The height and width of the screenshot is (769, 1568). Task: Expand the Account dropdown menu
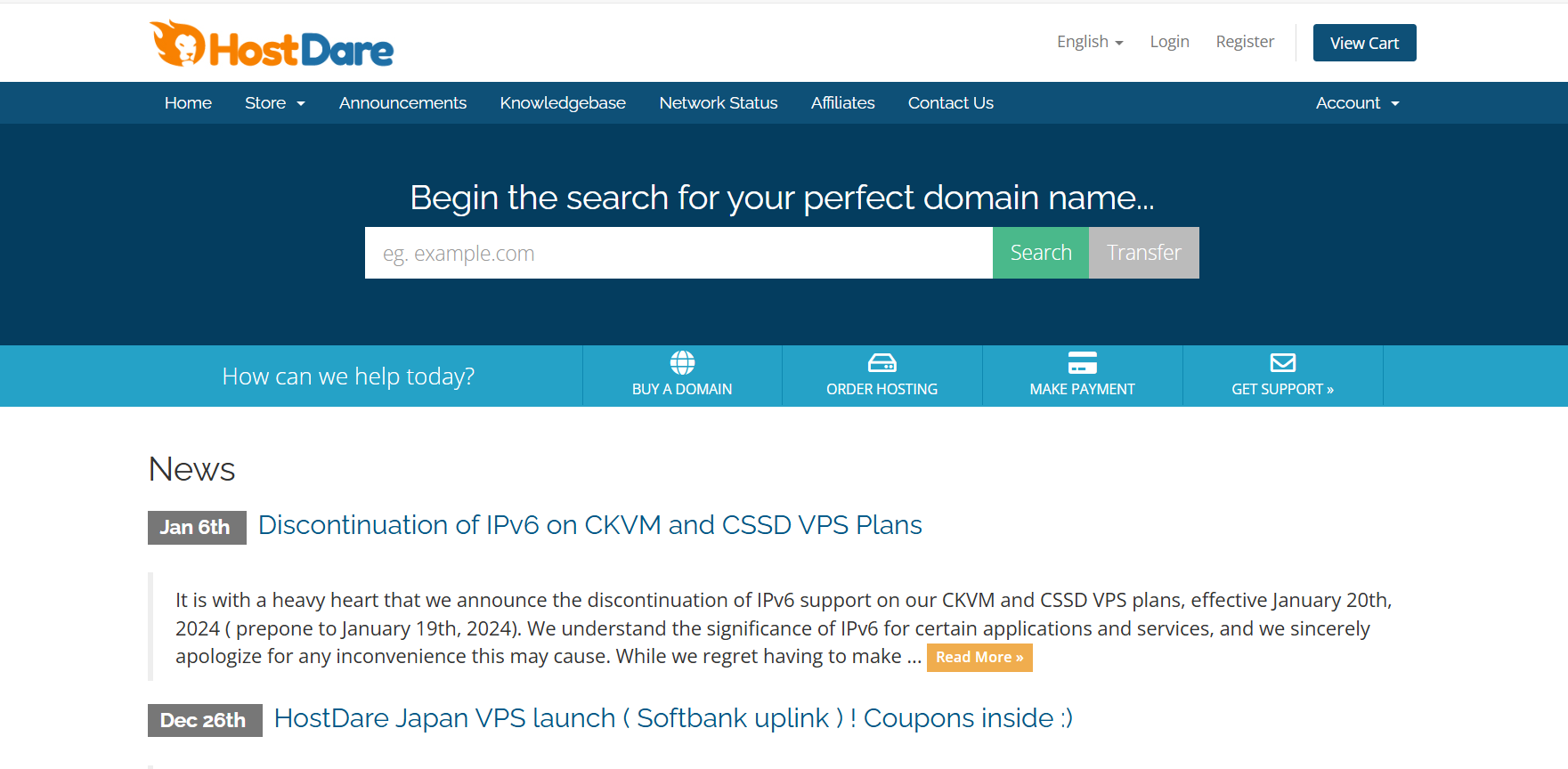[1357, 103]
